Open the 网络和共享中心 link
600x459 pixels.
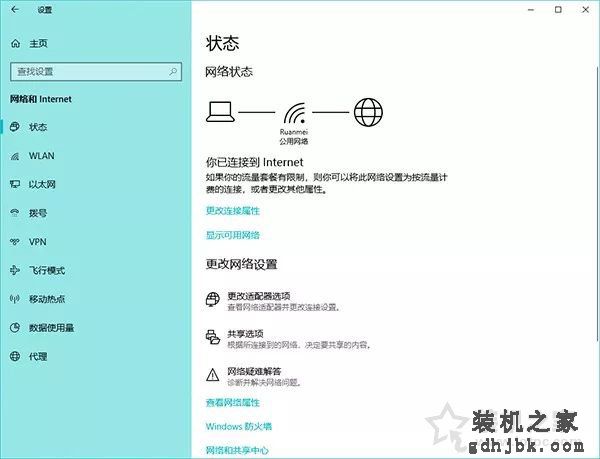[x=237, y=450]
